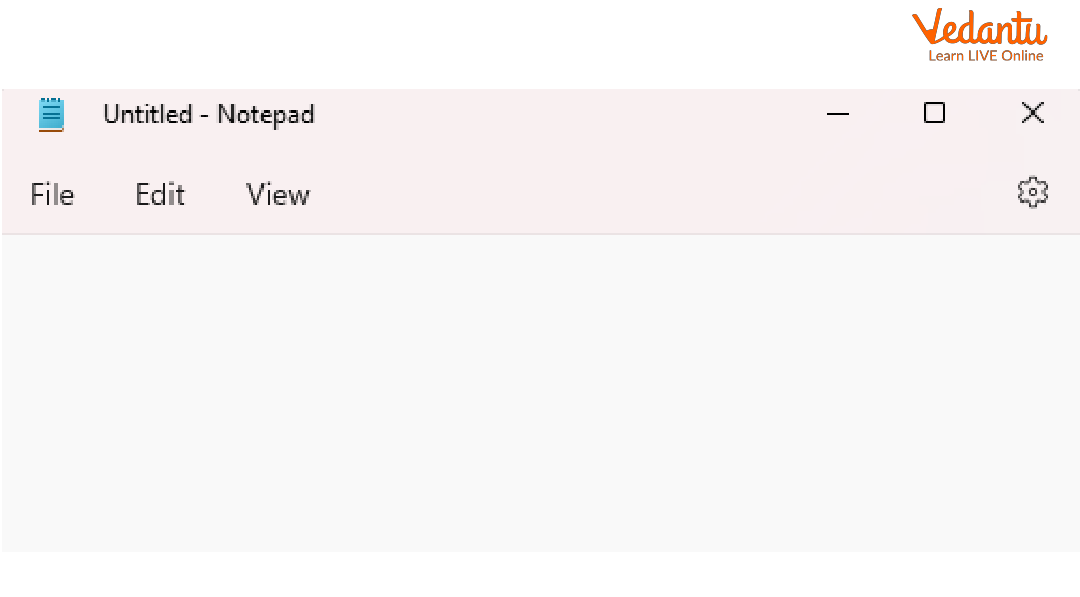Click empty title bar space left of minimize

coord(560,114)
